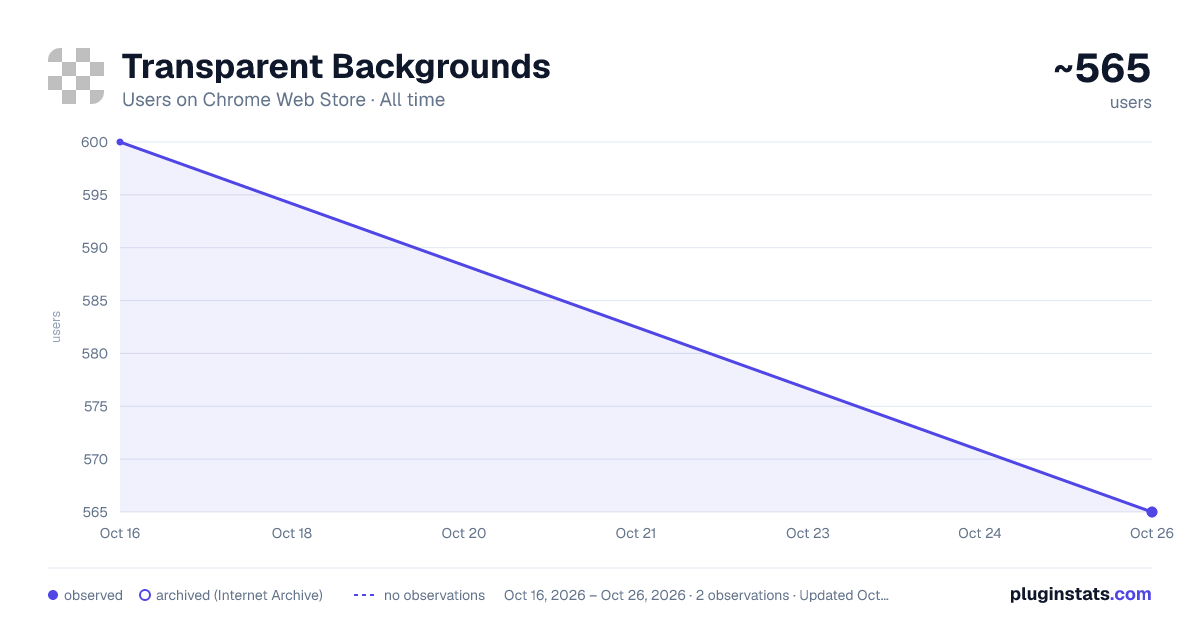The width and height of the screenshot is (1200, 630).
Task: Click the Oct 26 x-axis label
Action: tap(1150, 533)
